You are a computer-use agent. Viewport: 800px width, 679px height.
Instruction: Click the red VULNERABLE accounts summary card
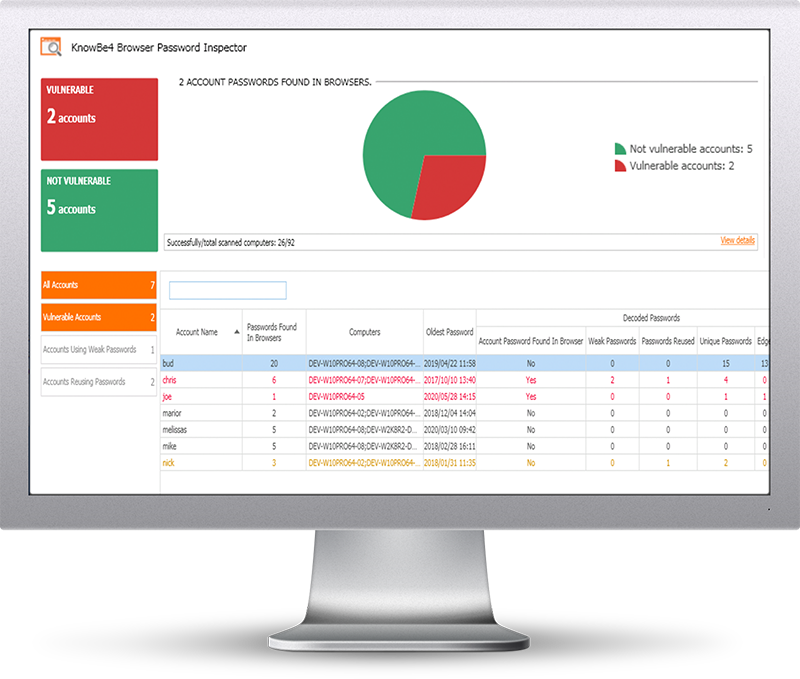pyautogui.click(x=98, y=118)
